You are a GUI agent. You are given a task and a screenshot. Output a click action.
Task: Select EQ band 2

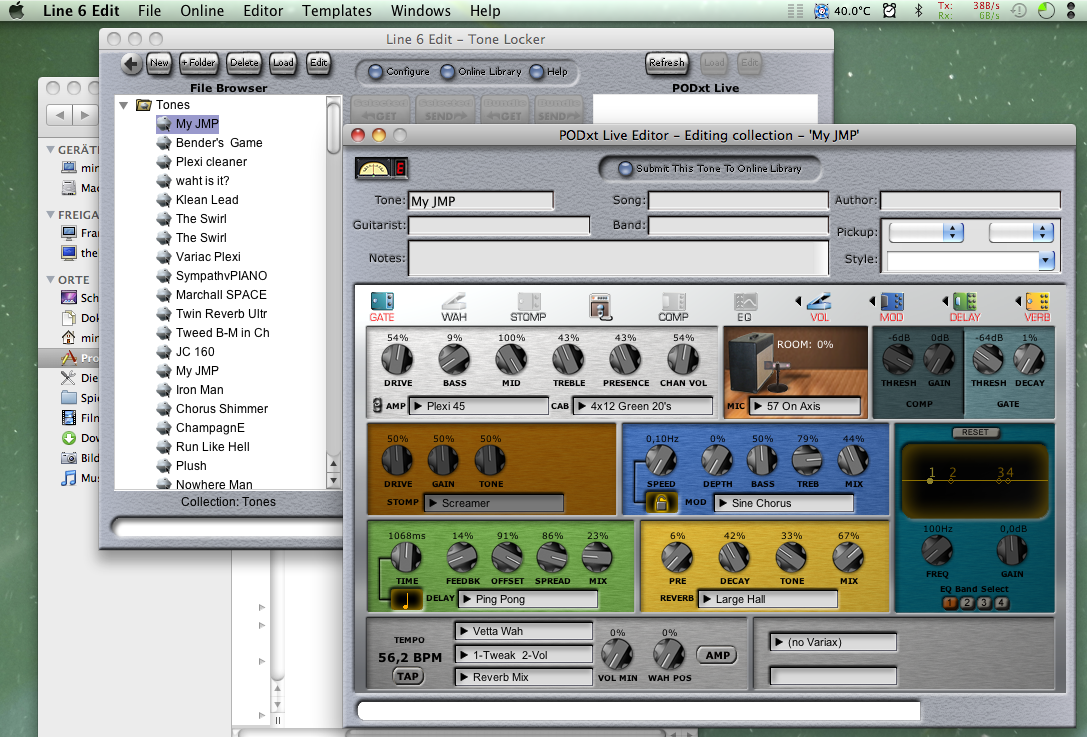[967, 602]
